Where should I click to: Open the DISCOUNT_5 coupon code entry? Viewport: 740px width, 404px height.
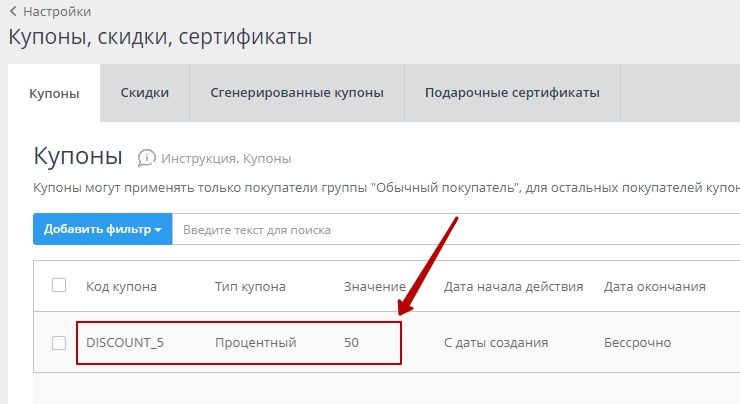coord(125,343)
